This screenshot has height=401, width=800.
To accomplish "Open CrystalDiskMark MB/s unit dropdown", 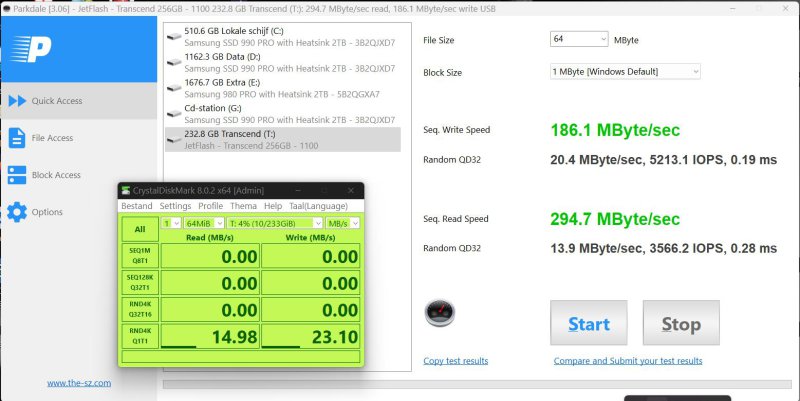I will [x=343, y=223].
